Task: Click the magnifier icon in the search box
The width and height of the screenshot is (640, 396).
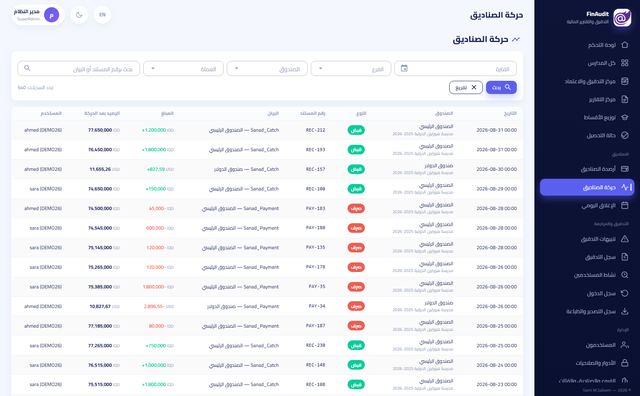Action: (27, 68)
